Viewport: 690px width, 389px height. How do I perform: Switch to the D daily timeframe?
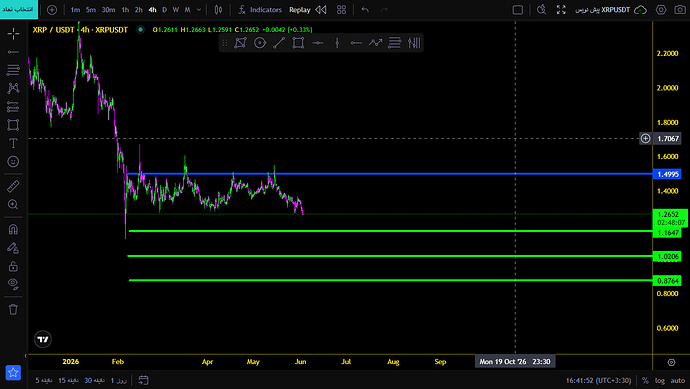click(x=165, y=10)
